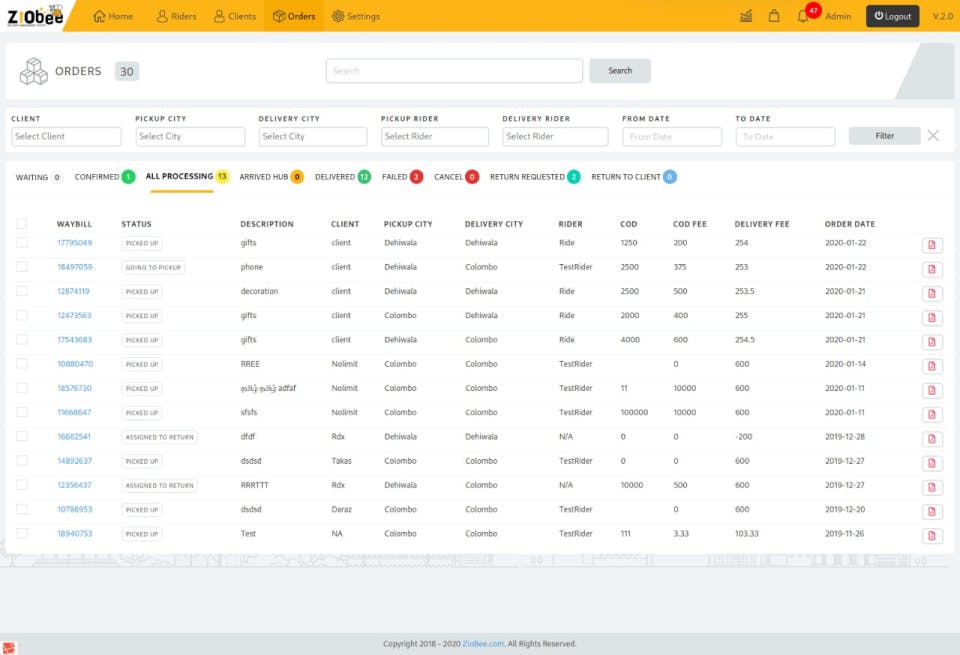This screenshot has height=655, width=960.
Task: Switch to the Waiting tab
Action: [x=39, y=178]
